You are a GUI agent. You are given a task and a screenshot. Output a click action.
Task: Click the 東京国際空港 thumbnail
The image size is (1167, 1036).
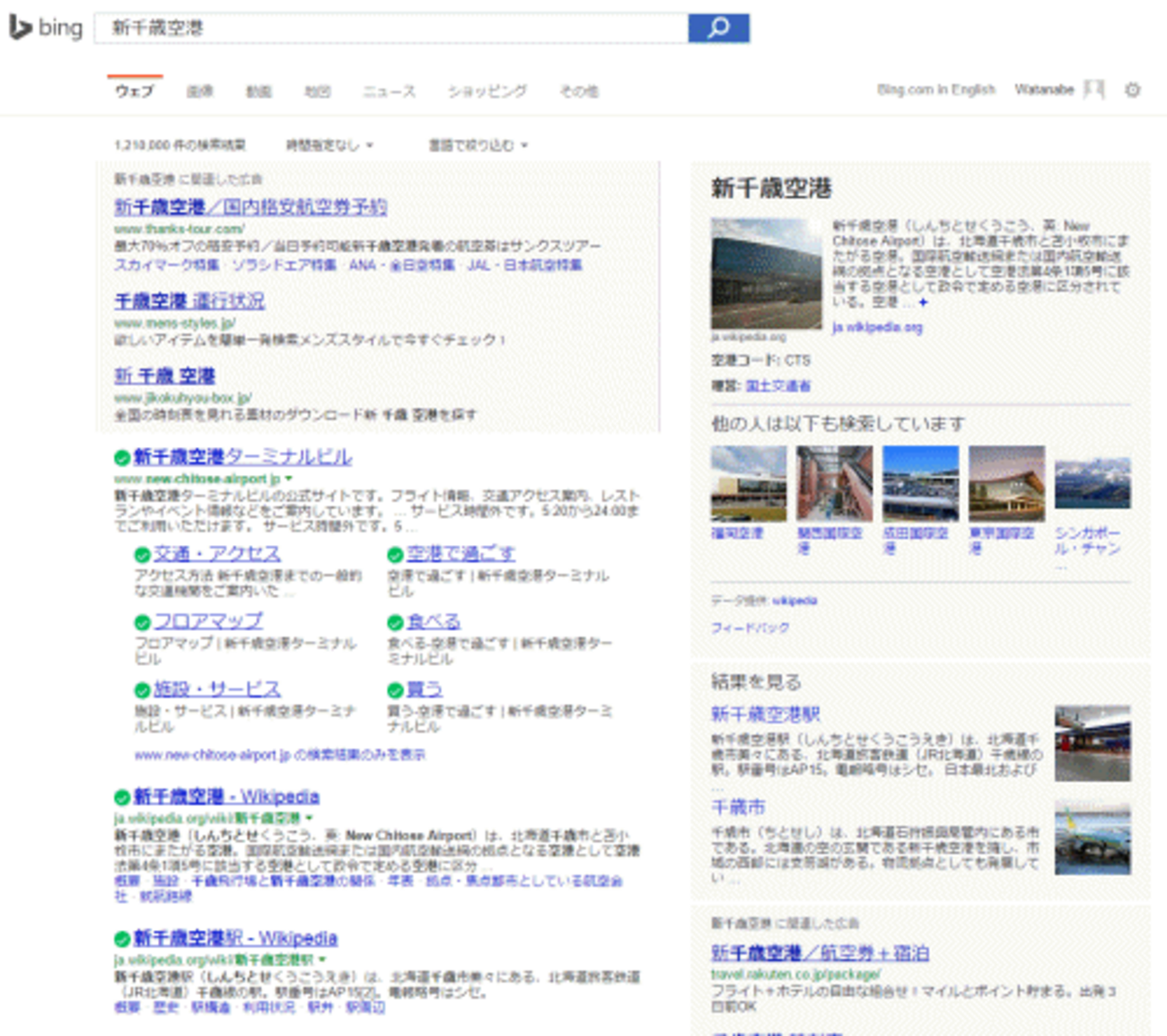pyautogui.click(x=1006, y=483)
